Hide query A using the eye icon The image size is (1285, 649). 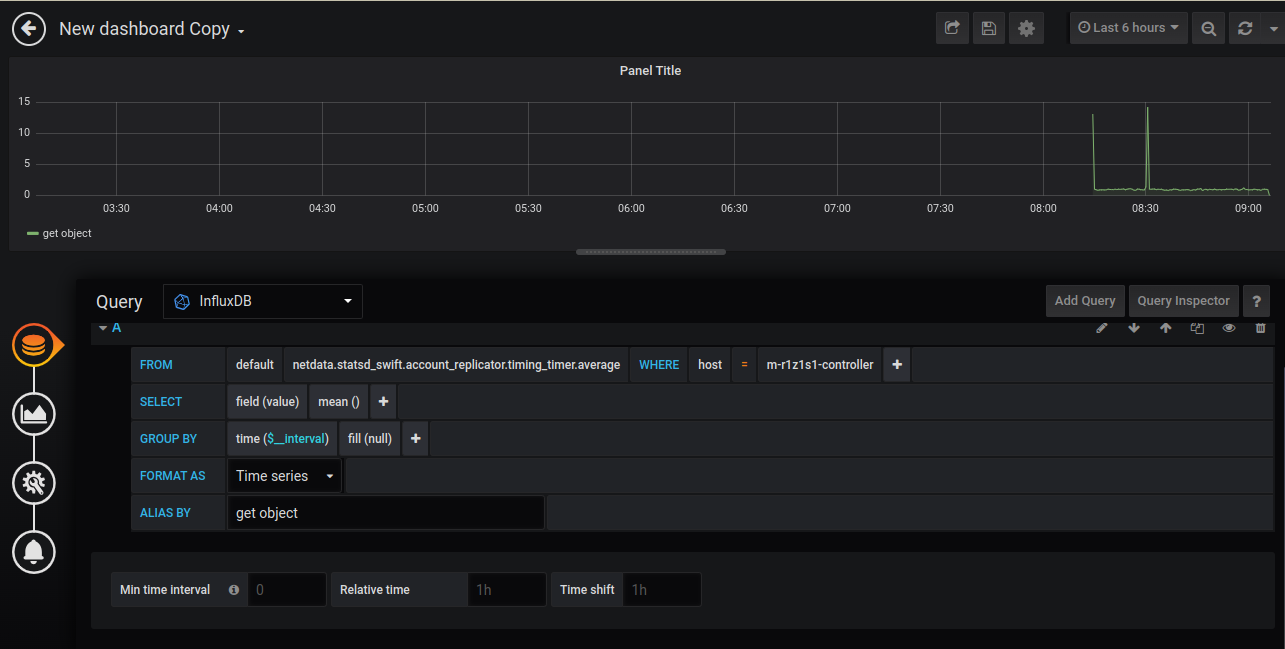1229,328
